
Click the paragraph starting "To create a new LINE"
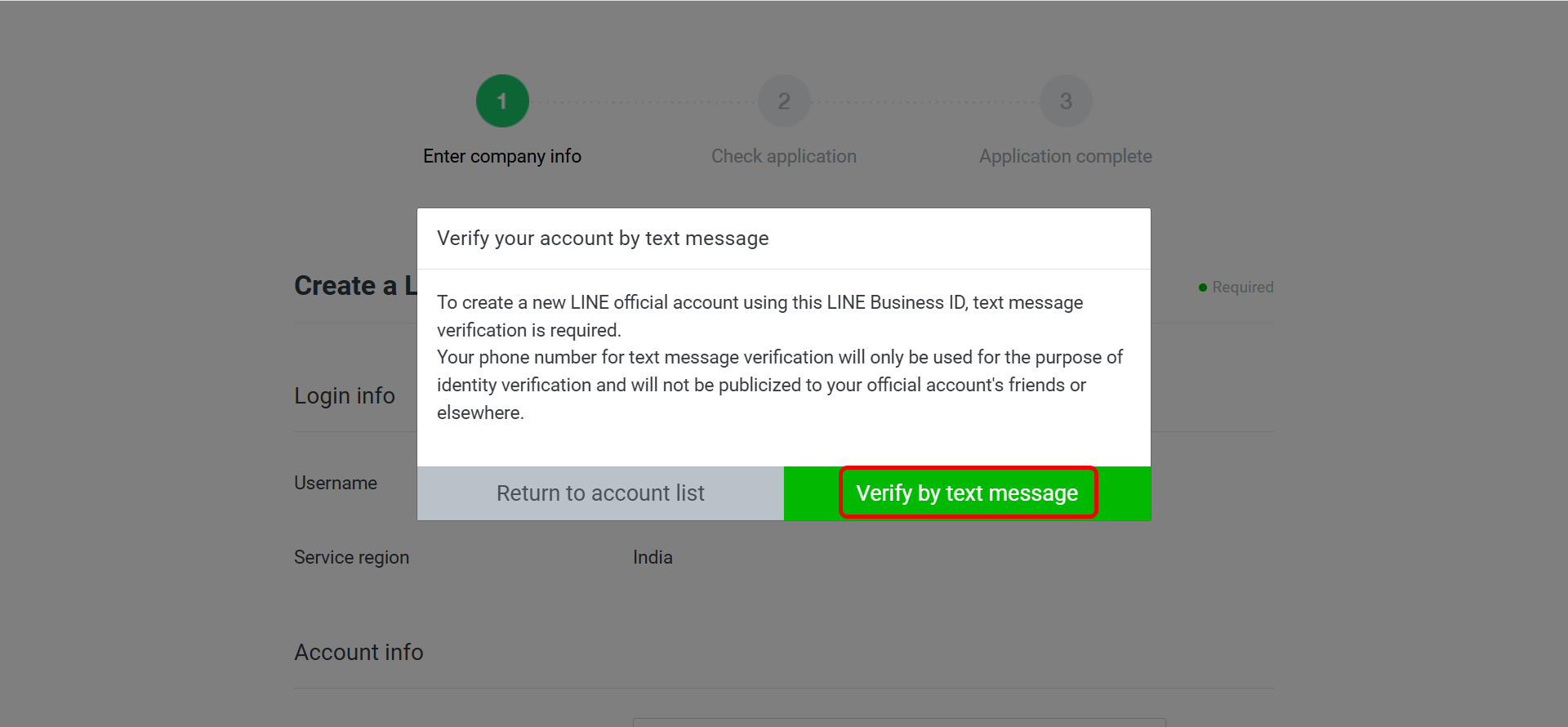pyautogui.click(x=759, y=316)
